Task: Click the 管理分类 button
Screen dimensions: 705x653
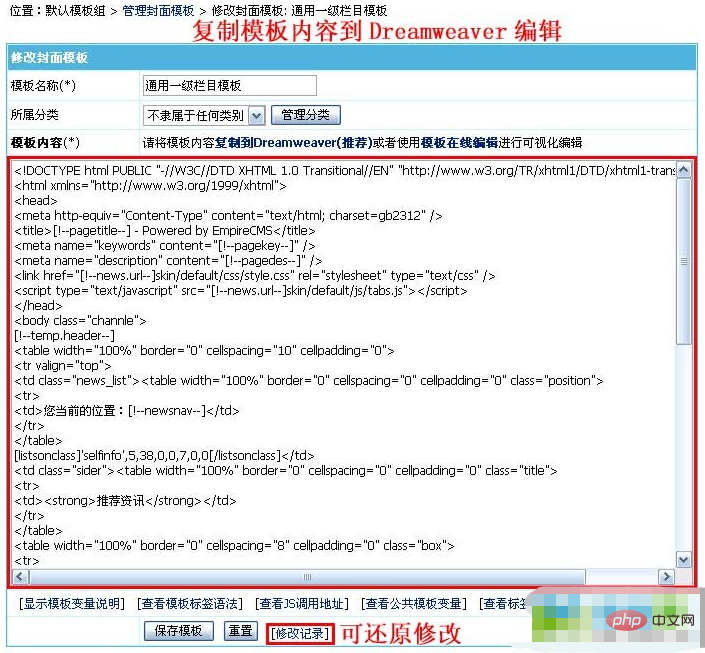Action: coord(305,115)
